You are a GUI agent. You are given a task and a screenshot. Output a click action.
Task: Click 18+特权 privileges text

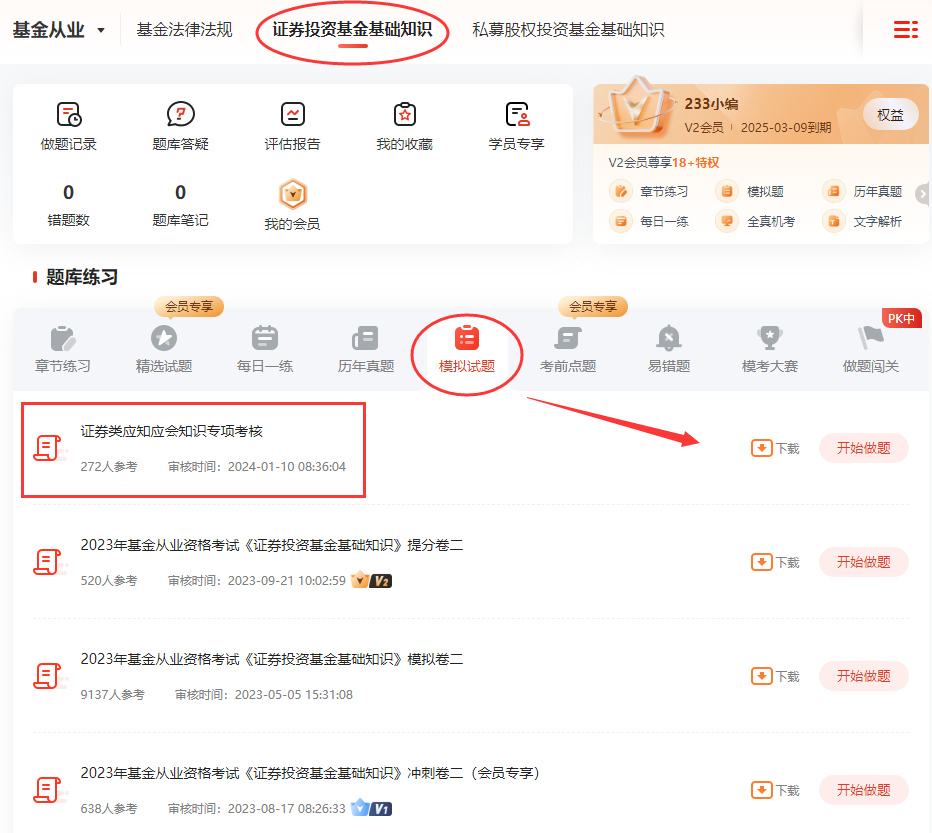(695, 163)
